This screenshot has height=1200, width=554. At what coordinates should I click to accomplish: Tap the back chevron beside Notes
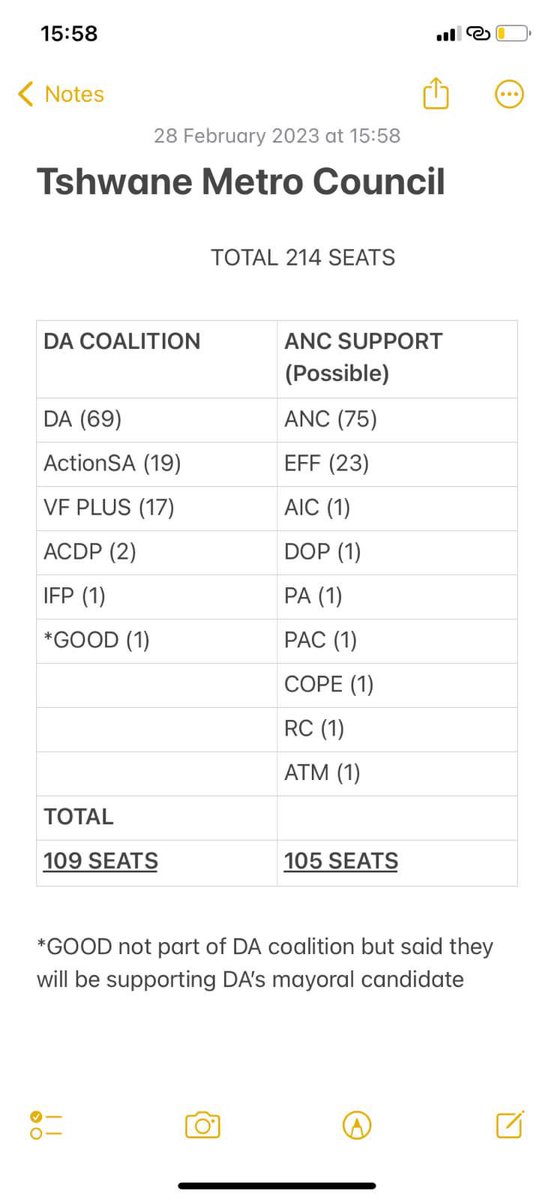point(26,95)
